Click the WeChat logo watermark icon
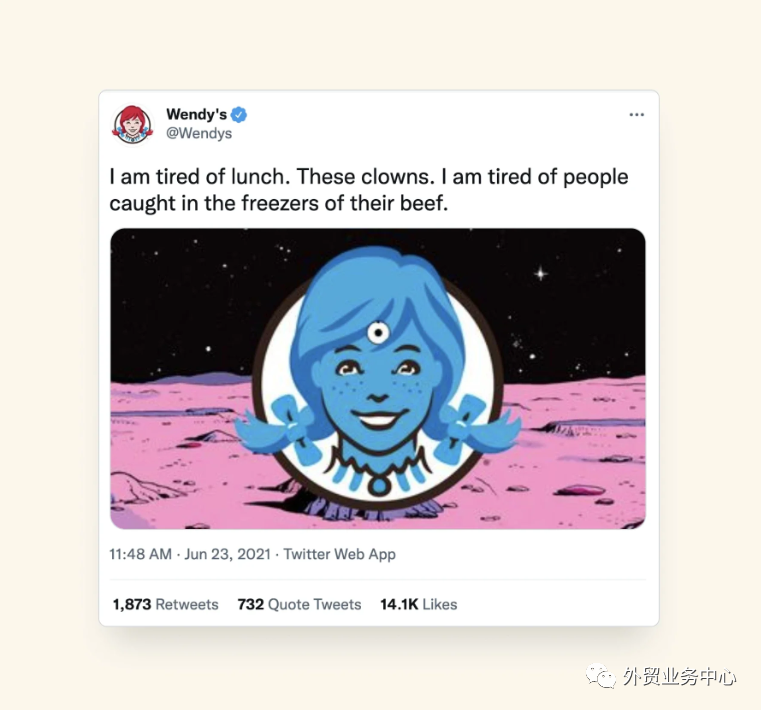 point(601,676)
